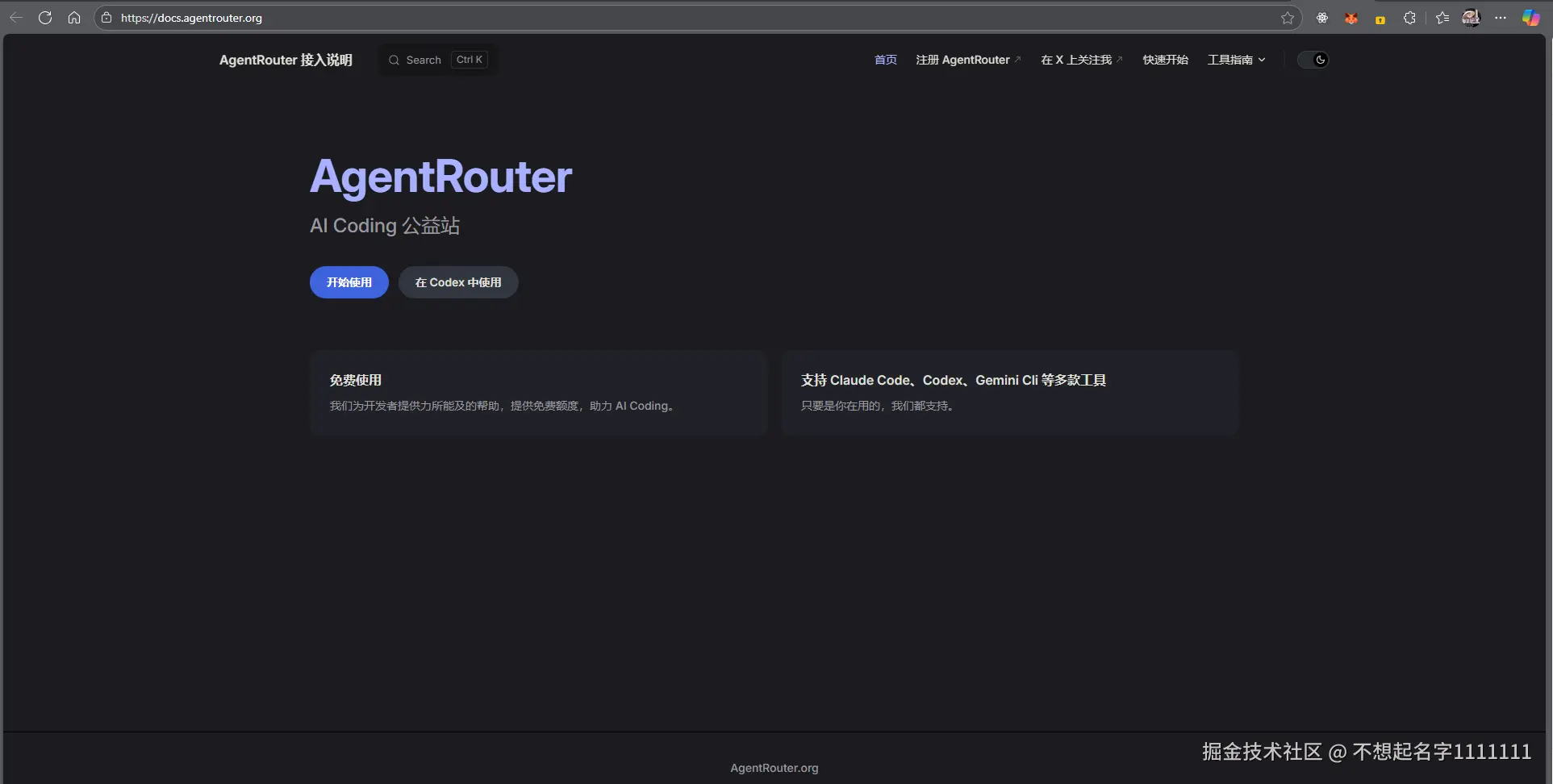Go to the 首页 nav item

click(886, 60)
